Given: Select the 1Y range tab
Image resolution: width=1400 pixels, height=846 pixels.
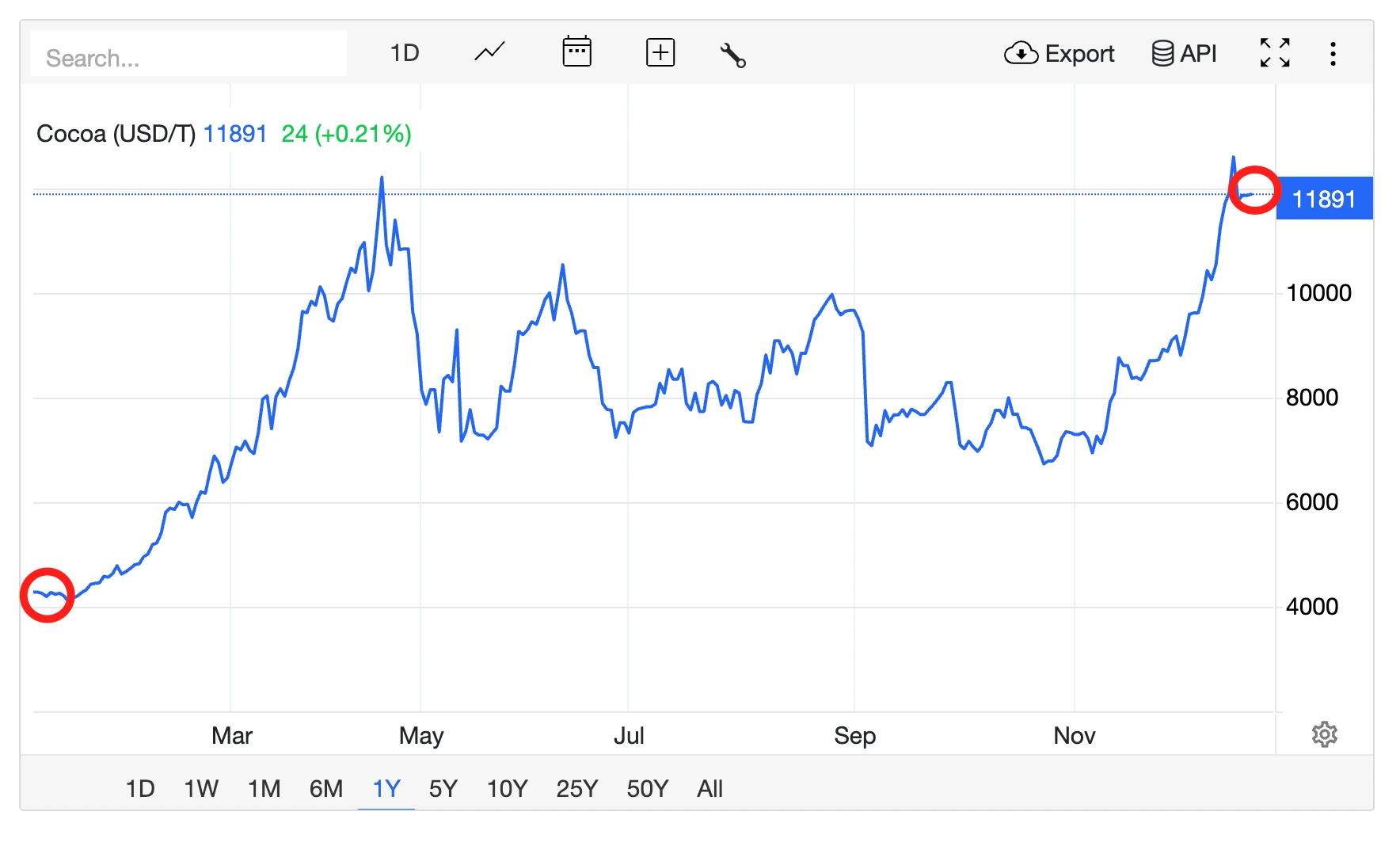Looking at the screenshot, I should 386,789.
